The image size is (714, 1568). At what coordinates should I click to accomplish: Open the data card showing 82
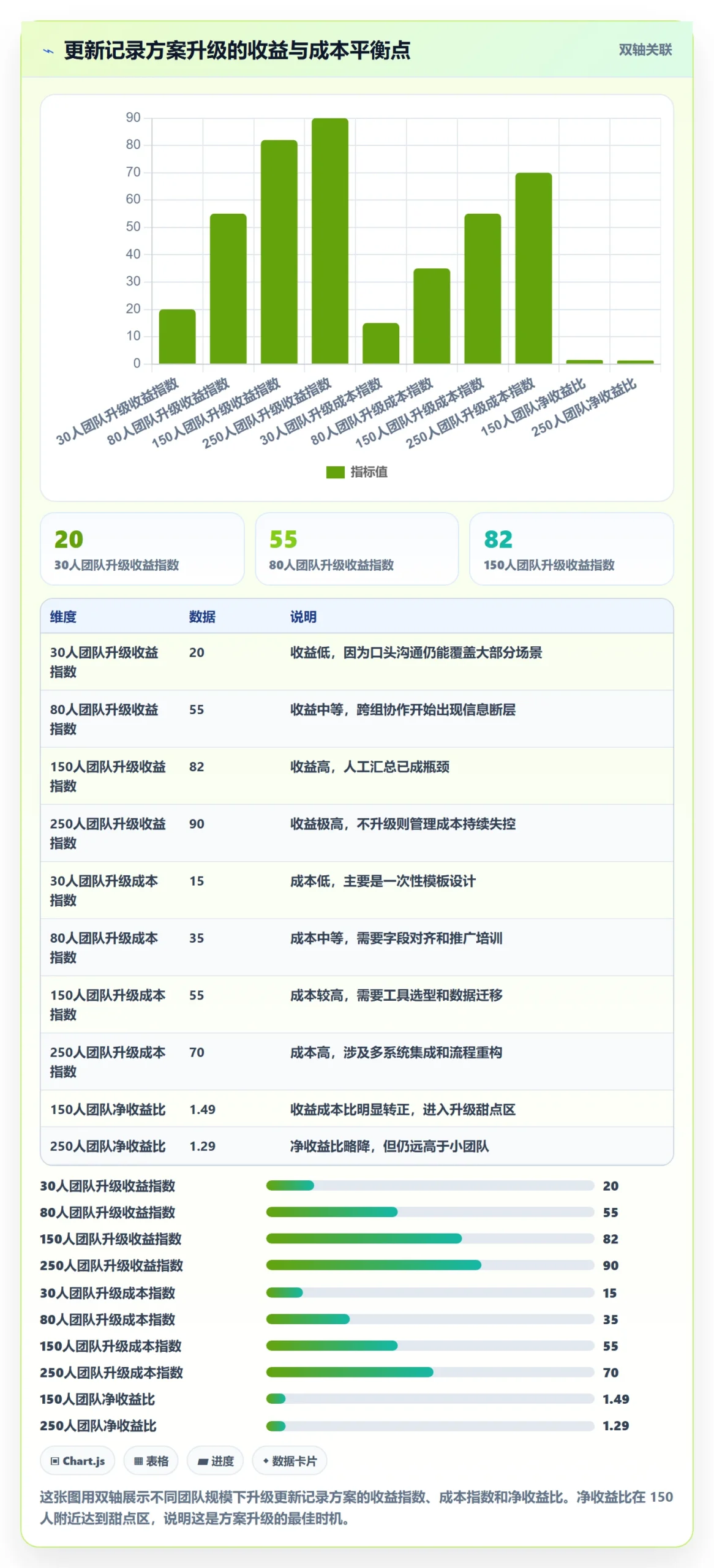click(571, 549)
